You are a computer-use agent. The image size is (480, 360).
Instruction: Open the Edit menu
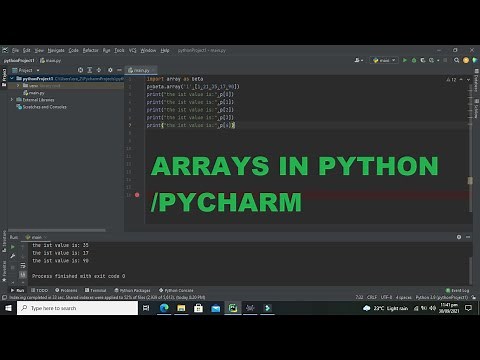click(x=27, y=50)
